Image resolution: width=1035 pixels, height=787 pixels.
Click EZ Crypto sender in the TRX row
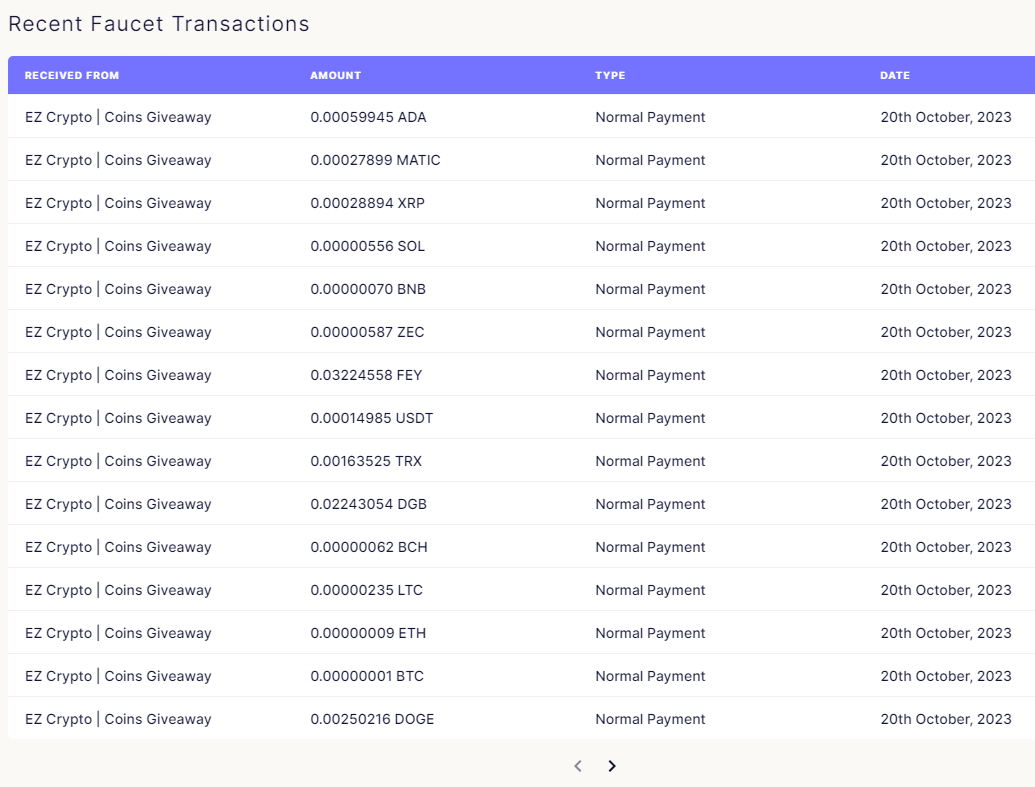[118, 460]
